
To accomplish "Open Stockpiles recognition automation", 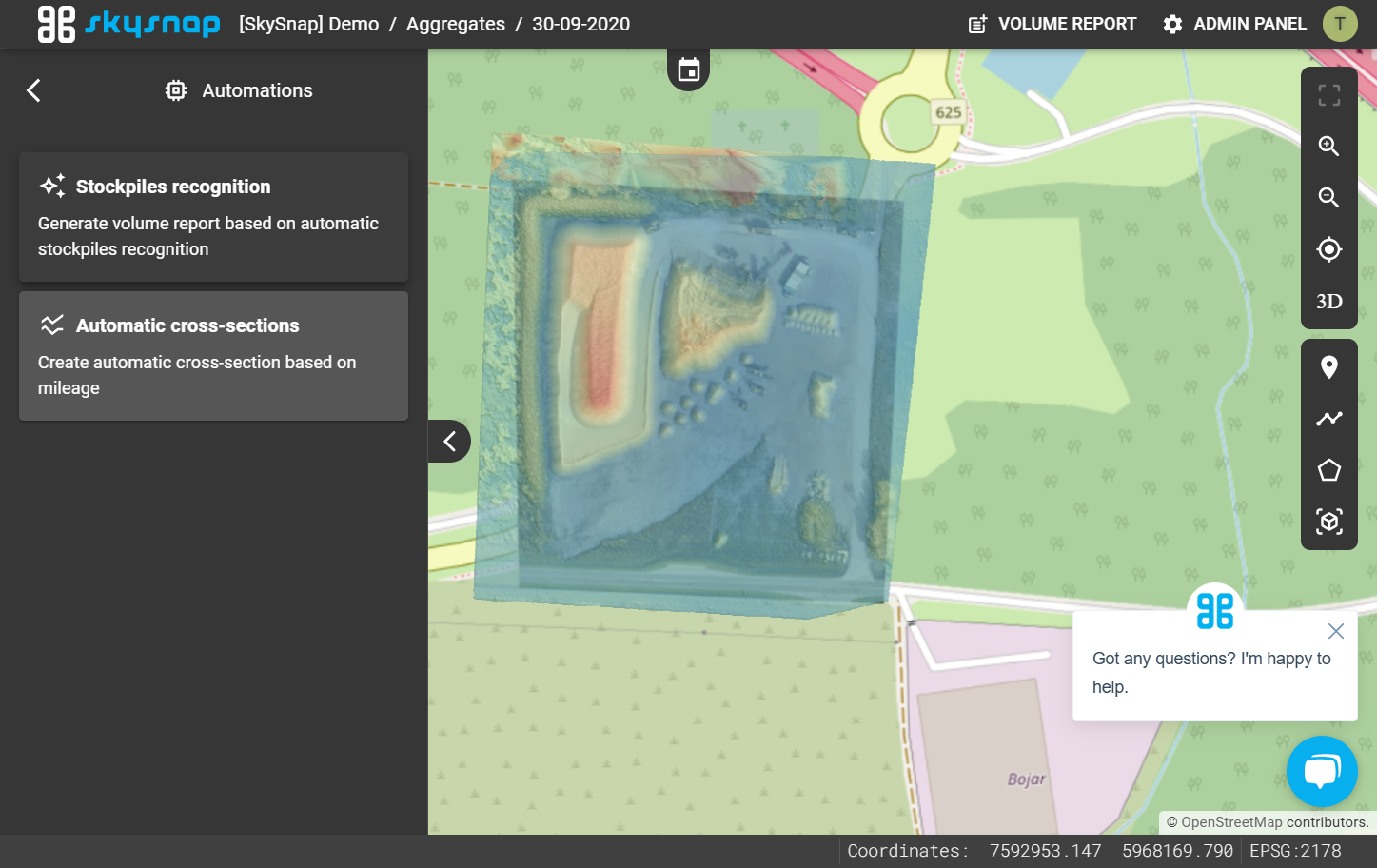I will (213, 217).
